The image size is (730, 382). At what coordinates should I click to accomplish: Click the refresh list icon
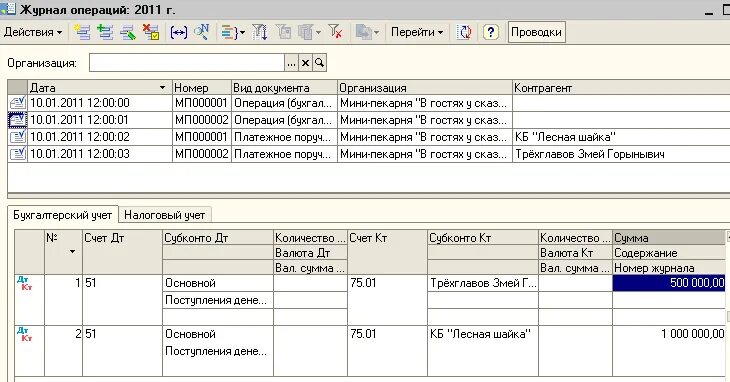tap(464, 32)
